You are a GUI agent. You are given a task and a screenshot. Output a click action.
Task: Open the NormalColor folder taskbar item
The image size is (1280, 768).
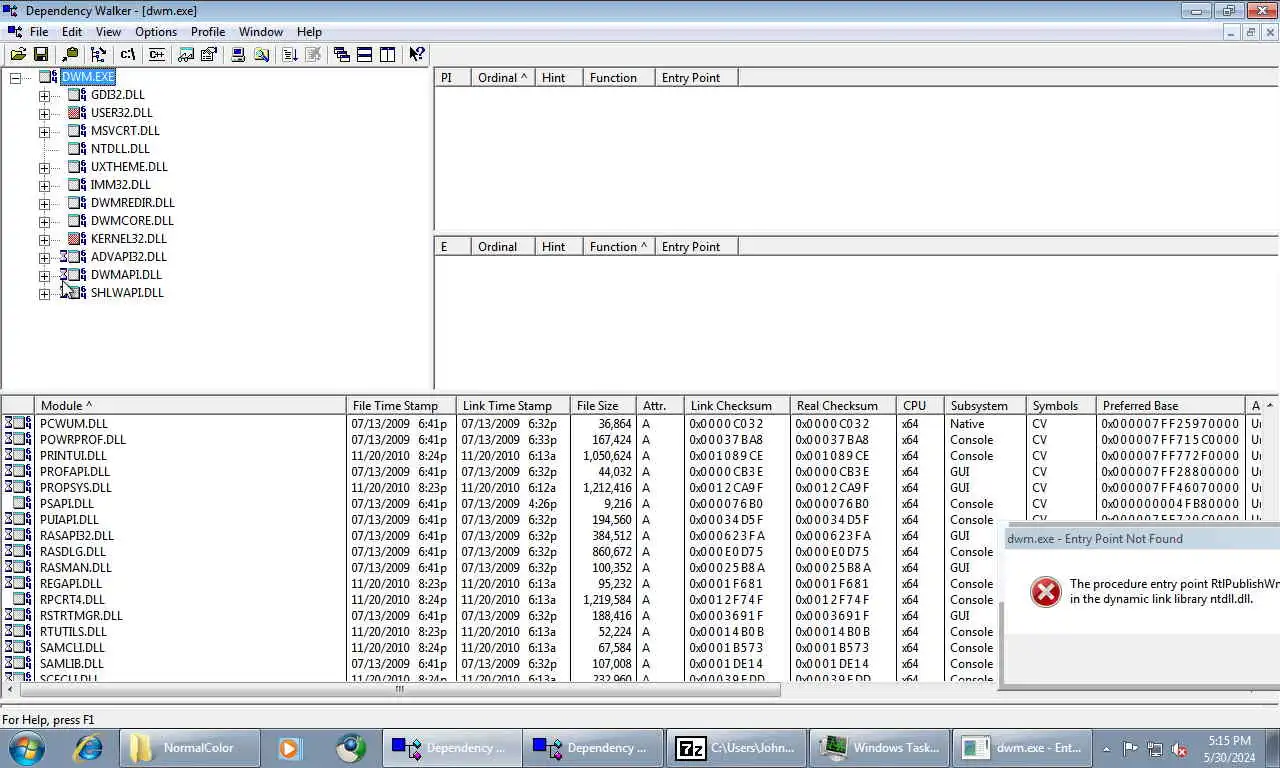pos(190,747)
